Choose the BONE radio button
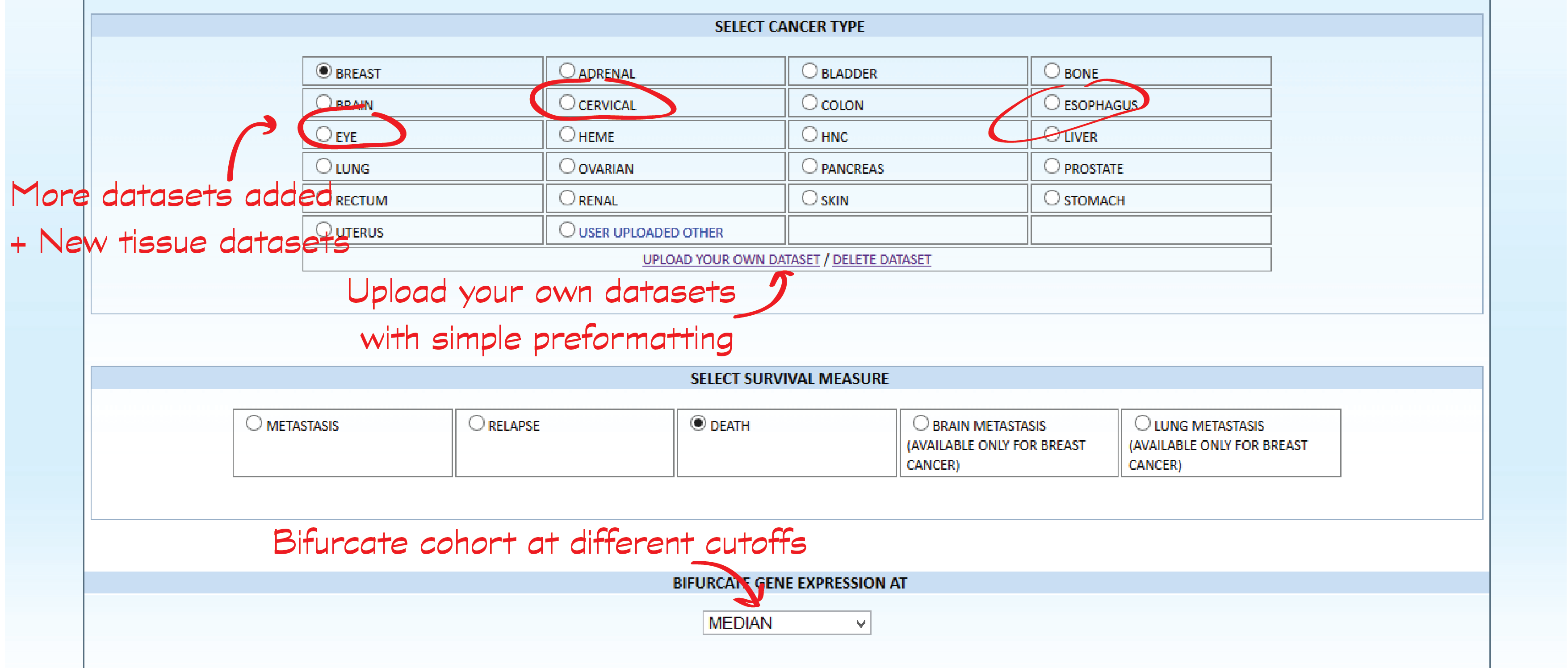 coord(1052,71)
